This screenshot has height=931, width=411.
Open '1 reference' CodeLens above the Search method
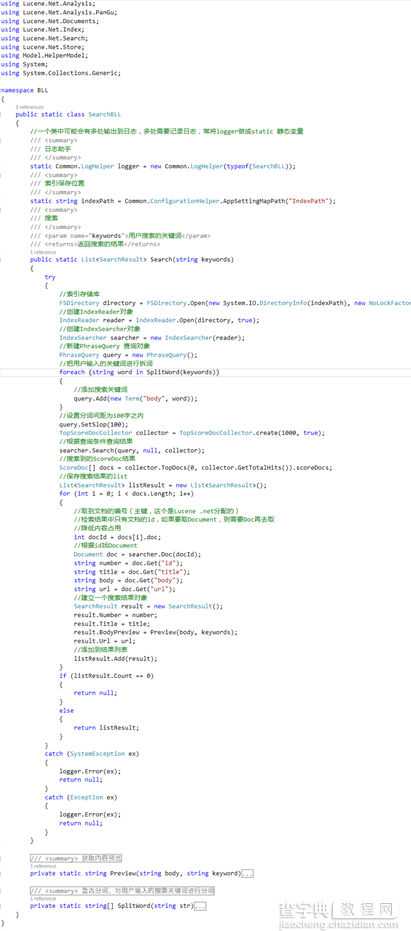[x=43, y=252]
